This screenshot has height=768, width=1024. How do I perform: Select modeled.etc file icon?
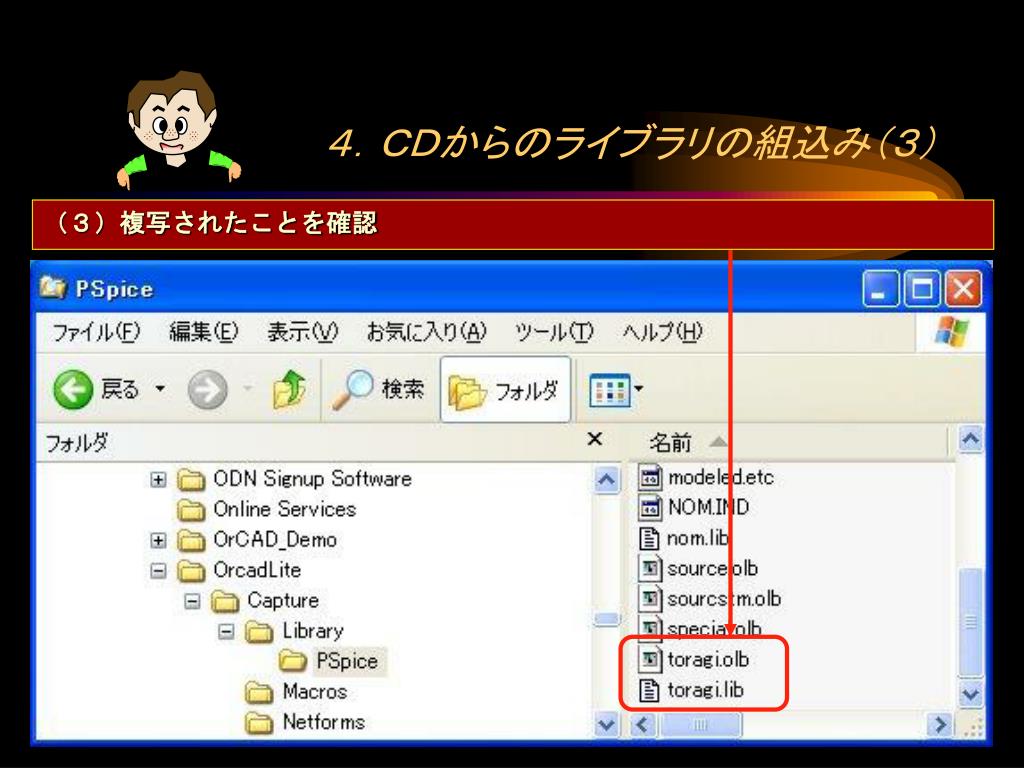coord(649,477)
